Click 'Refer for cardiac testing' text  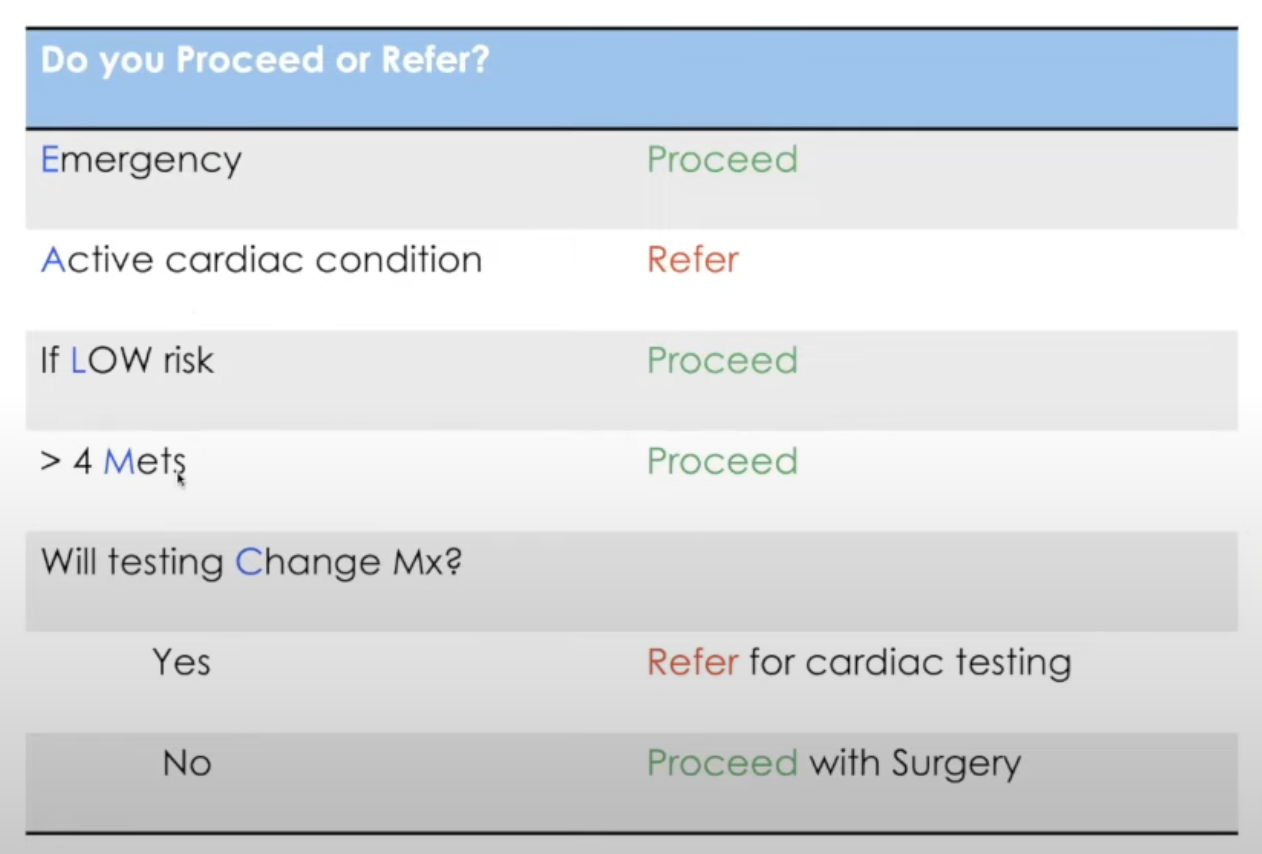coord(859,662)
